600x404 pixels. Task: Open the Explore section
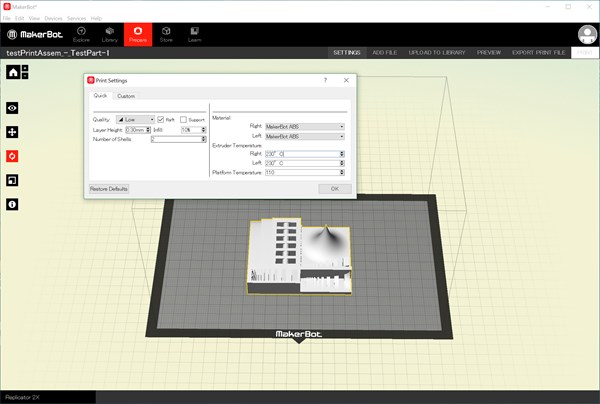pos(81,34)
